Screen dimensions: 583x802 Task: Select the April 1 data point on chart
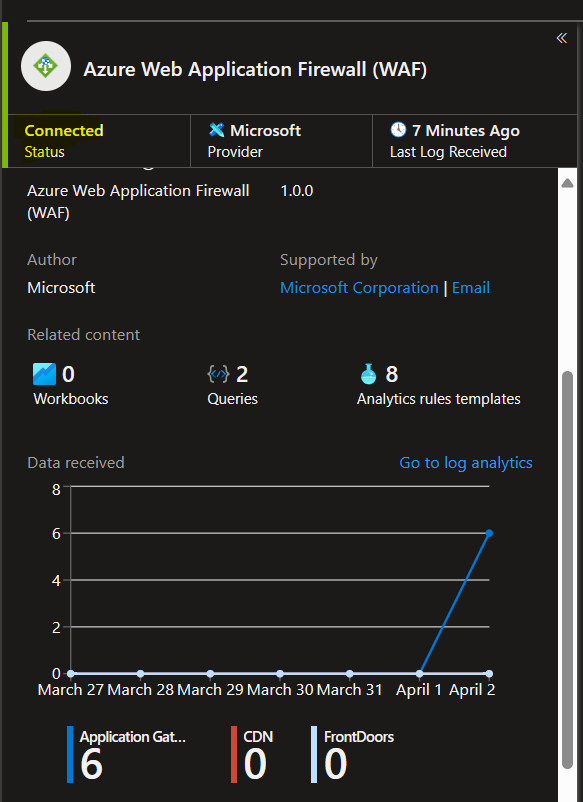pyautogui.click(x=419, y=674)
